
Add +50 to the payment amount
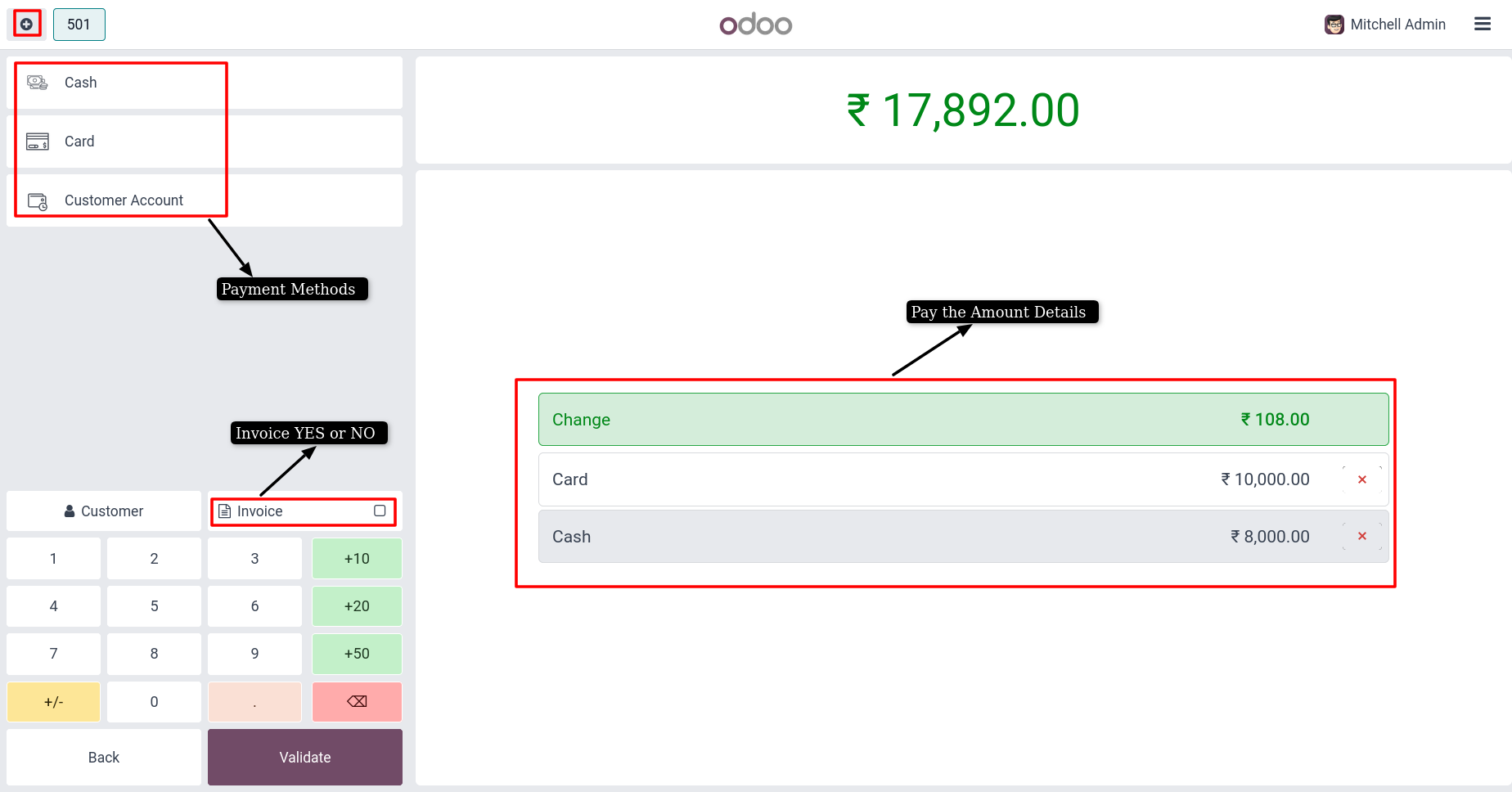(x=357, y=654)
